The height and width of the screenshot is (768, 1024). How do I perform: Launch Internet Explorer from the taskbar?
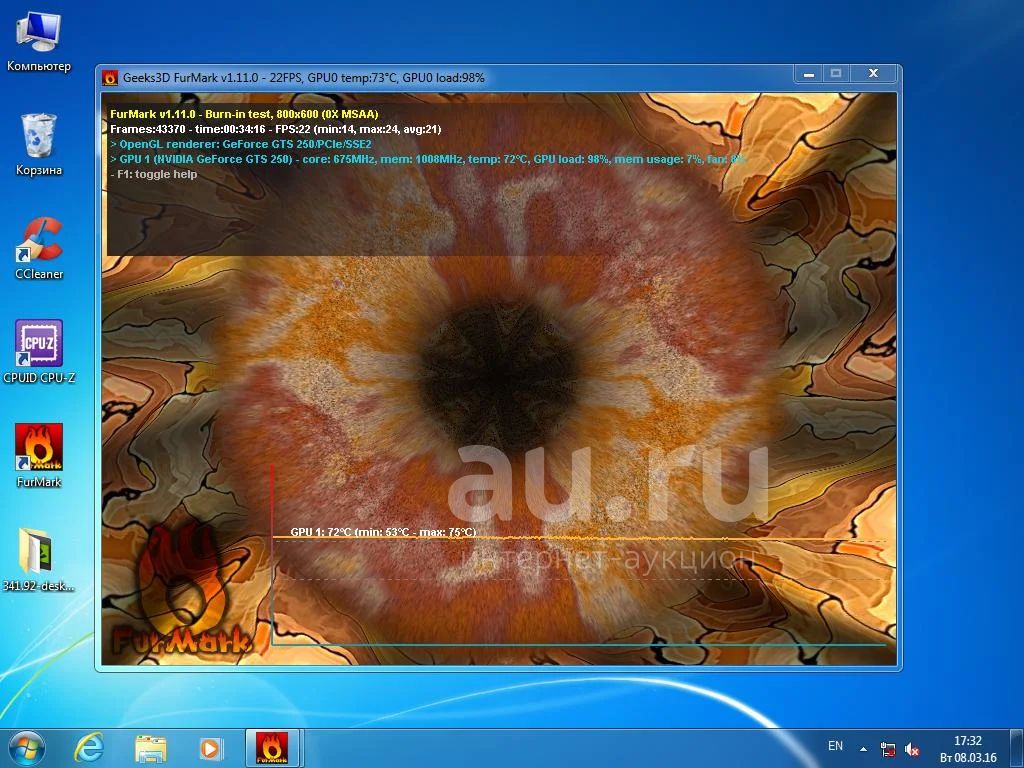[x=89, y=748]
